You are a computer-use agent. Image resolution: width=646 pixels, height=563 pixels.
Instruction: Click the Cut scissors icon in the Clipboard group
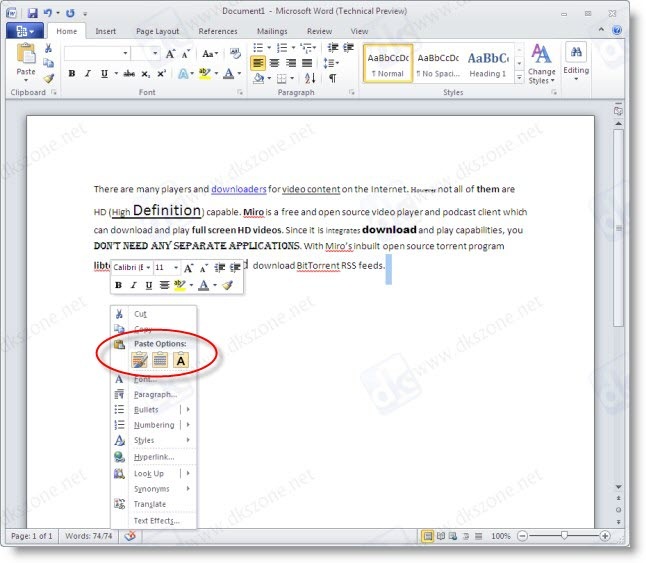tap(48, 48)
